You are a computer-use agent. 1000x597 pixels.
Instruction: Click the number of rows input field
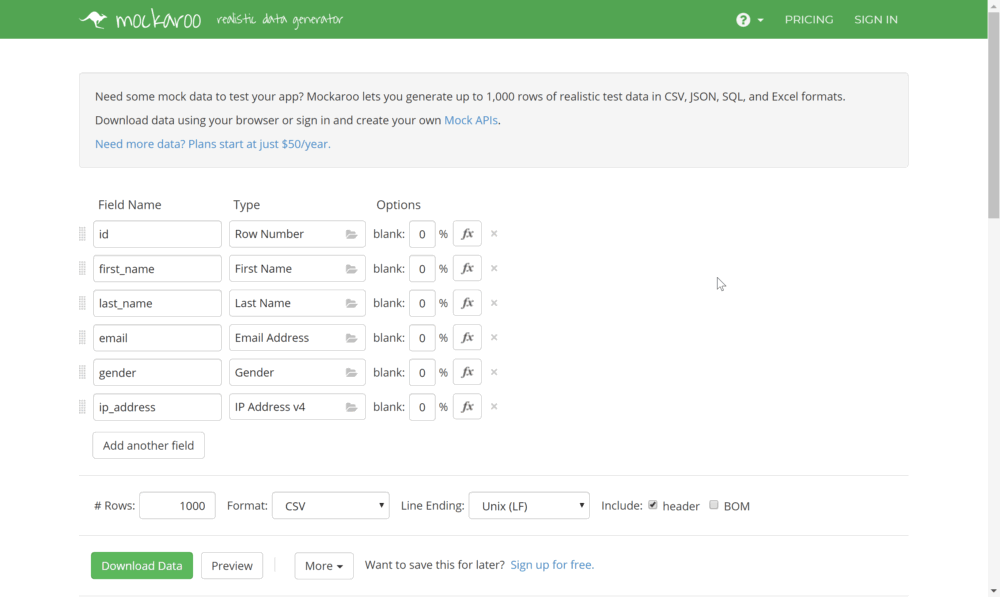click(x=177, y=506)
